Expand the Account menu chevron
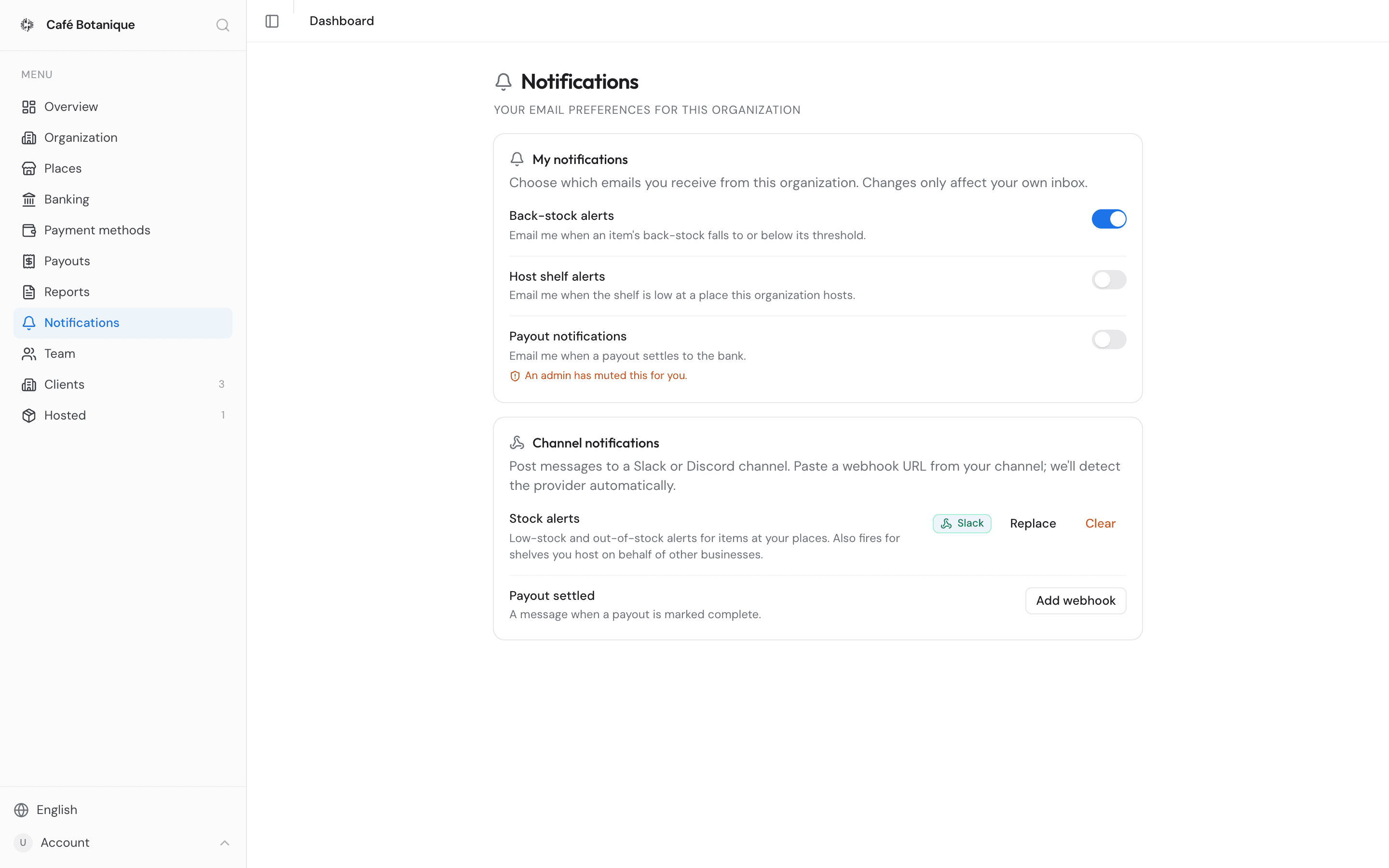This screenshot has height=868, width=1389. click(224, 843)
